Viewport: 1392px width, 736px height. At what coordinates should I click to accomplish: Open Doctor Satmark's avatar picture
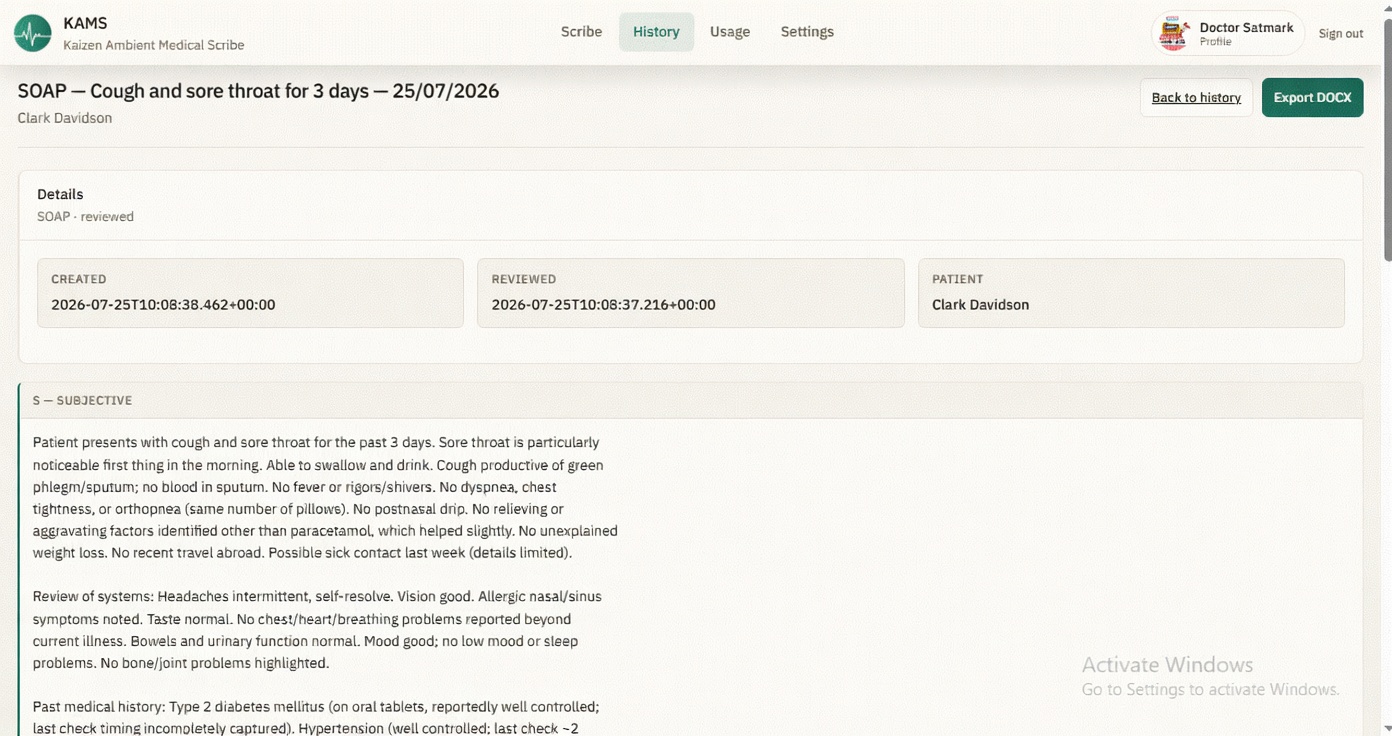click(1173, 33)
